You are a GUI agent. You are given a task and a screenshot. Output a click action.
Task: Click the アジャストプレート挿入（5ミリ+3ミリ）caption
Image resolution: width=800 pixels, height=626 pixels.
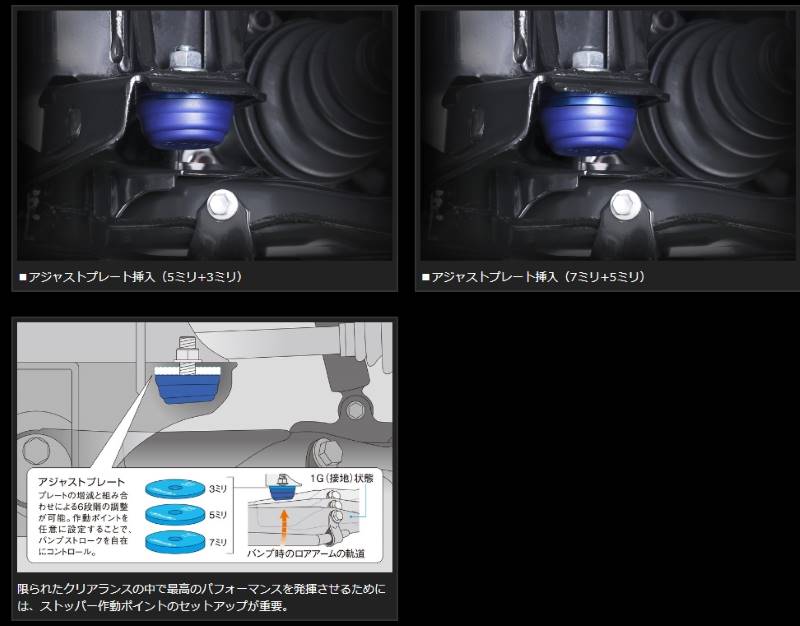click(x=131, y=276)
